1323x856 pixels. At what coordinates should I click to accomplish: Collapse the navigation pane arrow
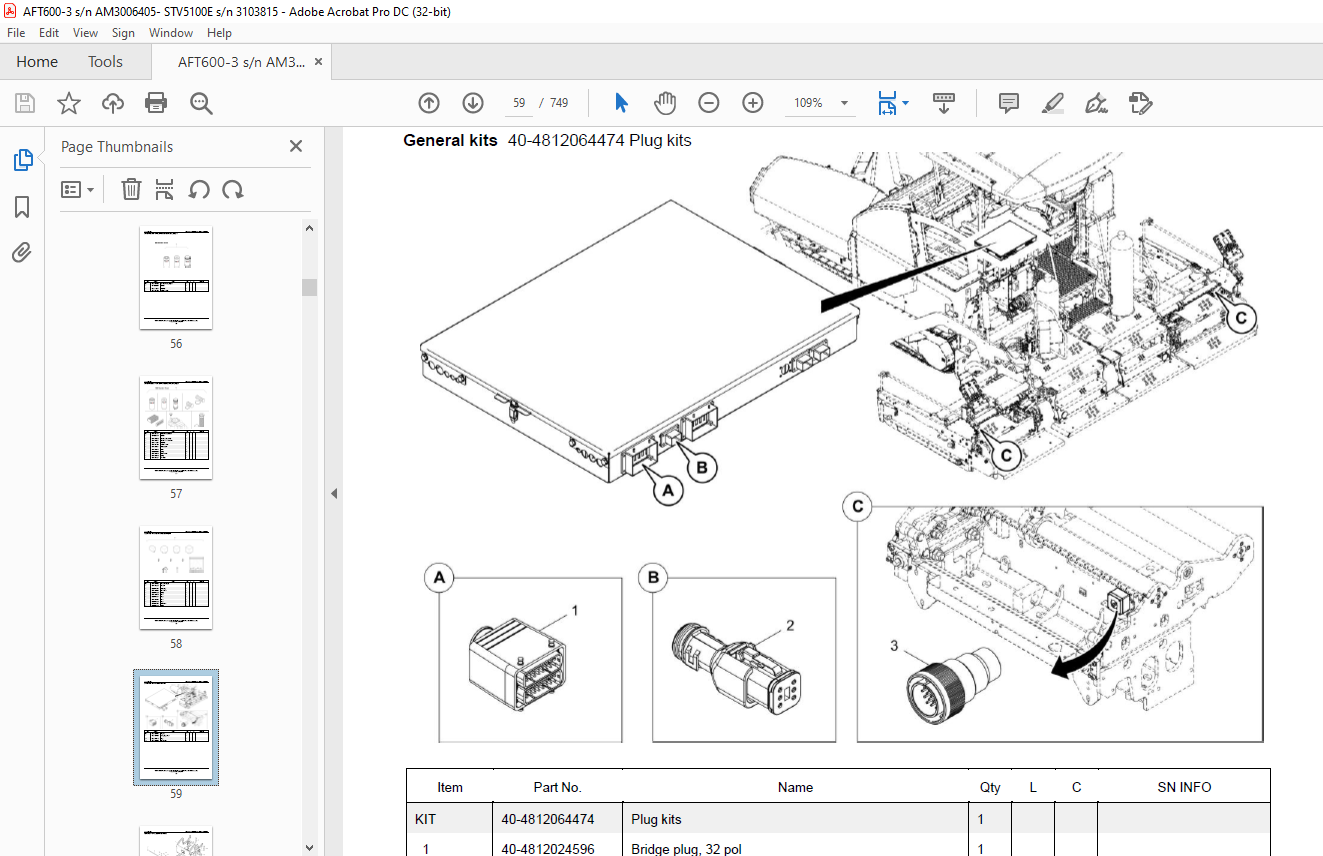point(334,493)
